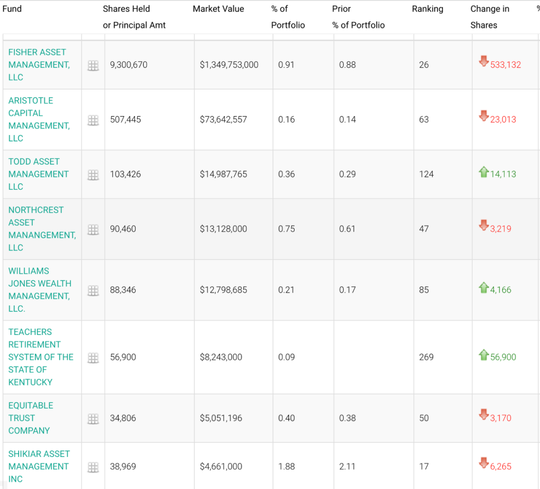Sort by Prior % of Portfolio header

pyautogui.click(x=358, y=17)
